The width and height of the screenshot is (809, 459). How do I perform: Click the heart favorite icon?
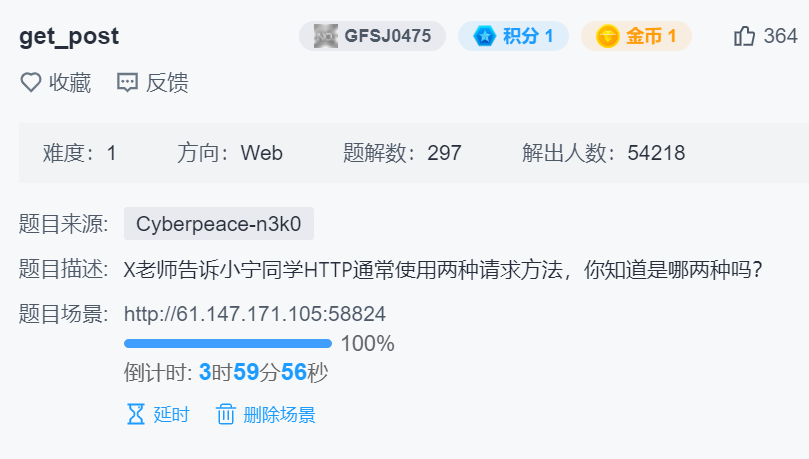coord(30,83)
